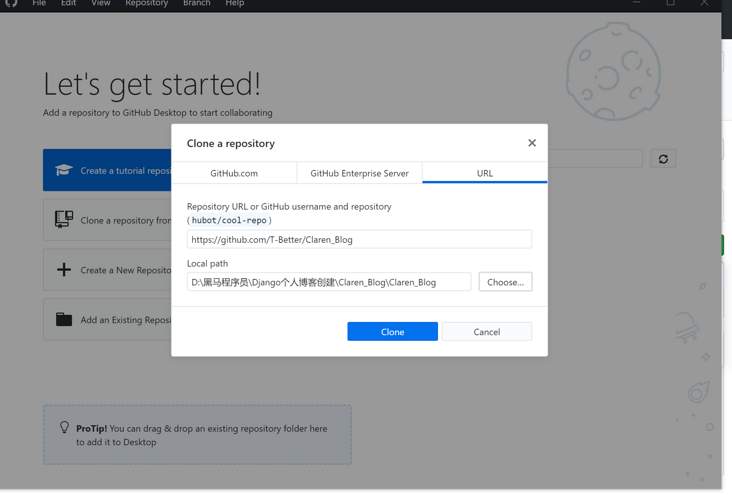Click the 'Add a repository to GitHub Desktop' subtitle

point(158,113)
